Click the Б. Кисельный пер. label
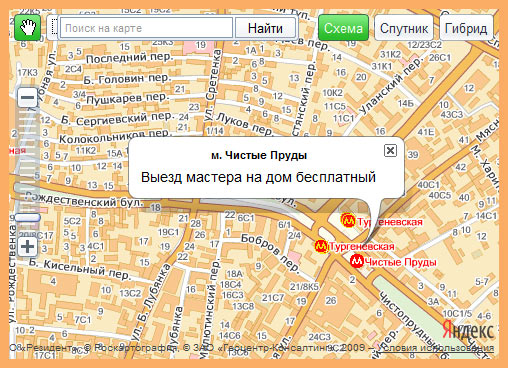This screenshot has width=508, height=368. click(x=79, y=268)
